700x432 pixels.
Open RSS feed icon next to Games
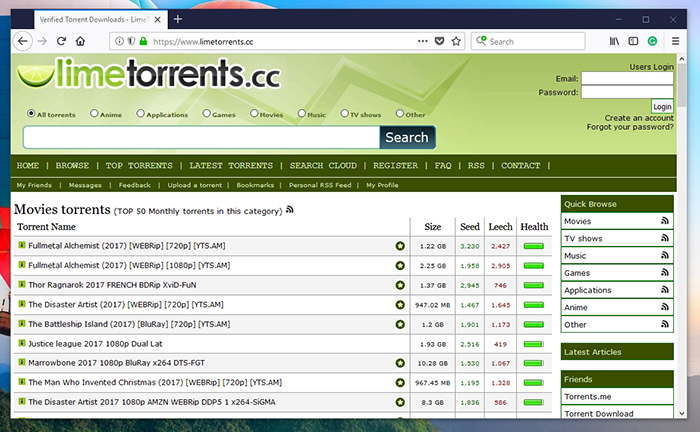point(664,273)
